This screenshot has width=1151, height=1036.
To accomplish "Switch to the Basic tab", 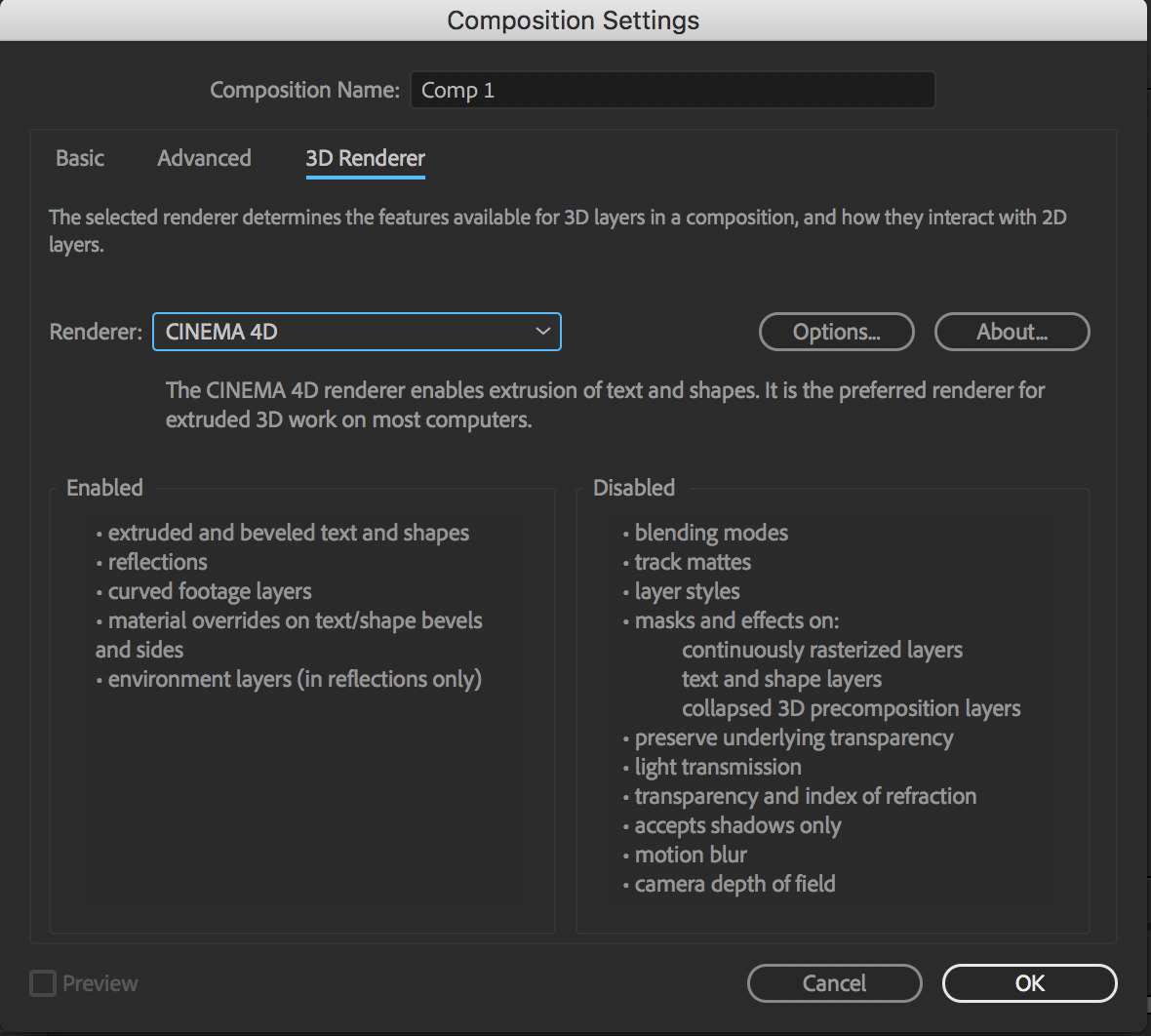I will pos(80,158).
